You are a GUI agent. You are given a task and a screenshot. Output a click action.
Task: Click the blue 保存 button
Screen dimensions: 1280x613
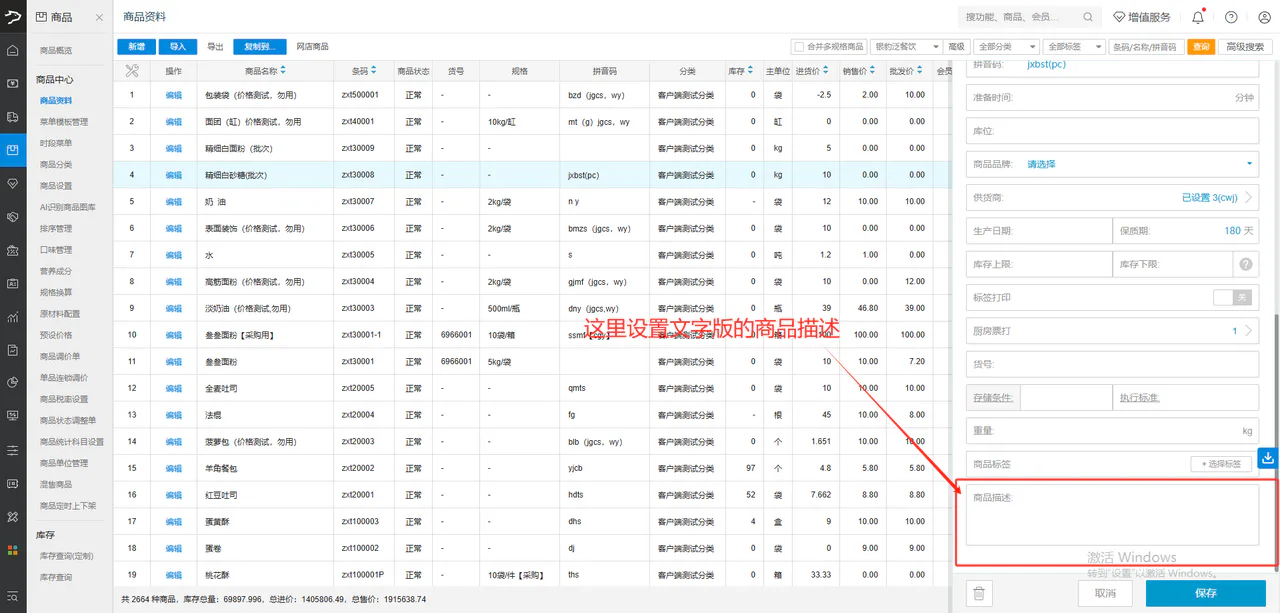(x=1206, y=593)
